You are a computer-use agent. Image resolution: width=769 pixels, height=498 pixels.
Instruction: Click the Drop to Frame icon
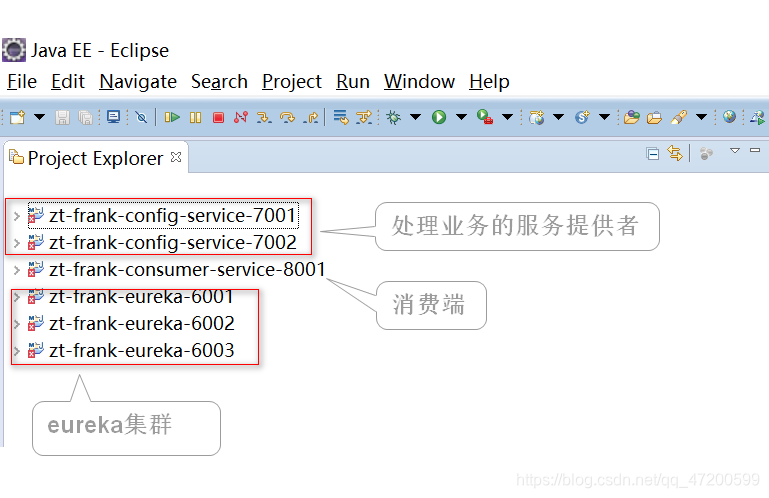click(341, 117)
